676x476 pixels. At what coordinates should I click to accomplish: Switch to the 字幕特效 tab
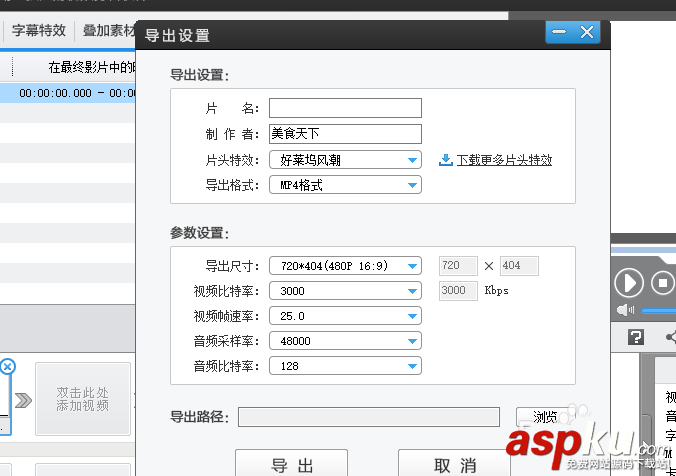coord(39,30)
